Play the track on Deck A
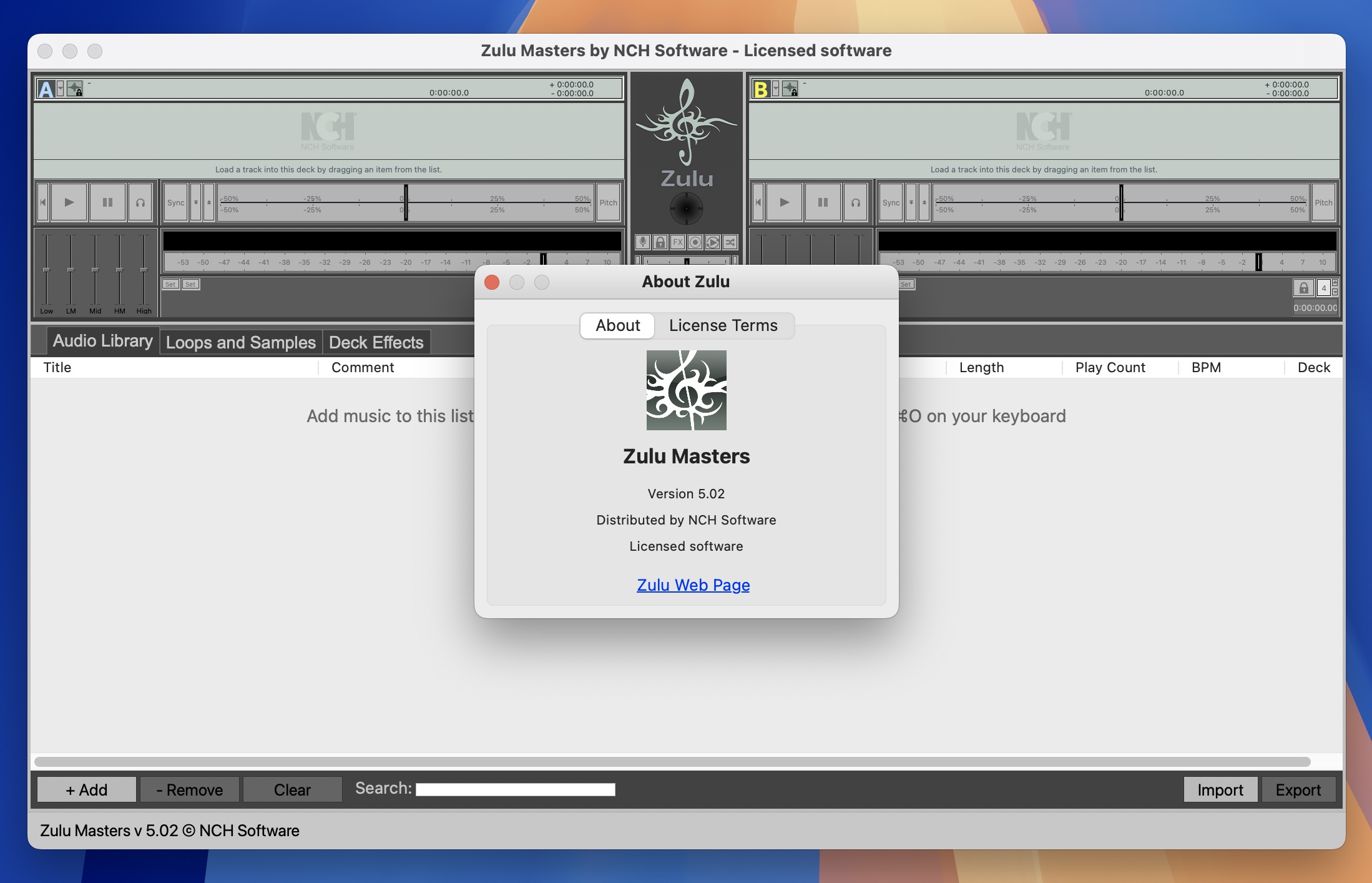 (x=69, y=202)
